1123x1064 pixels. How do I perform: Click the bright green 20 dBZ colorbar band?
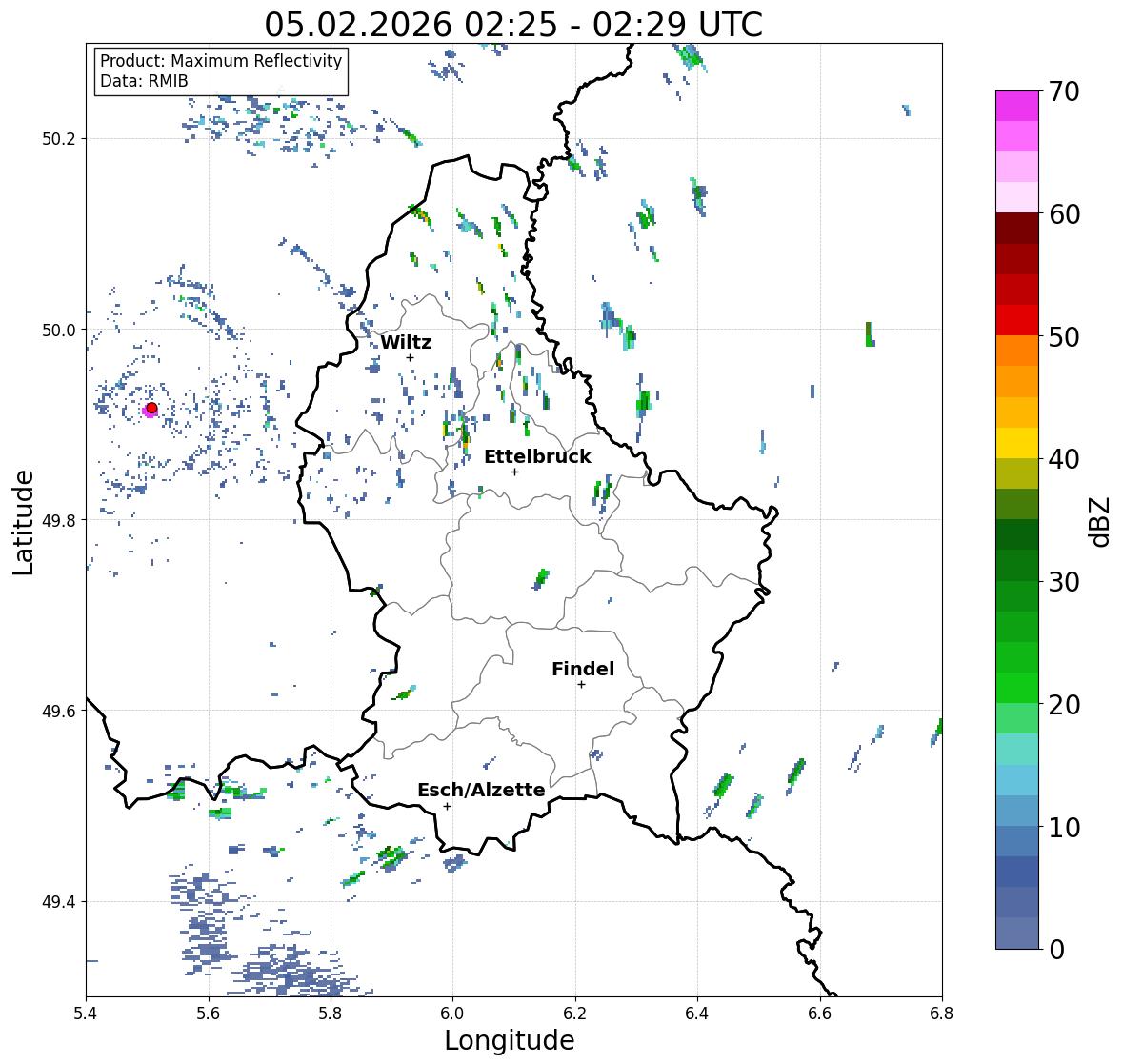[1017, 688]
